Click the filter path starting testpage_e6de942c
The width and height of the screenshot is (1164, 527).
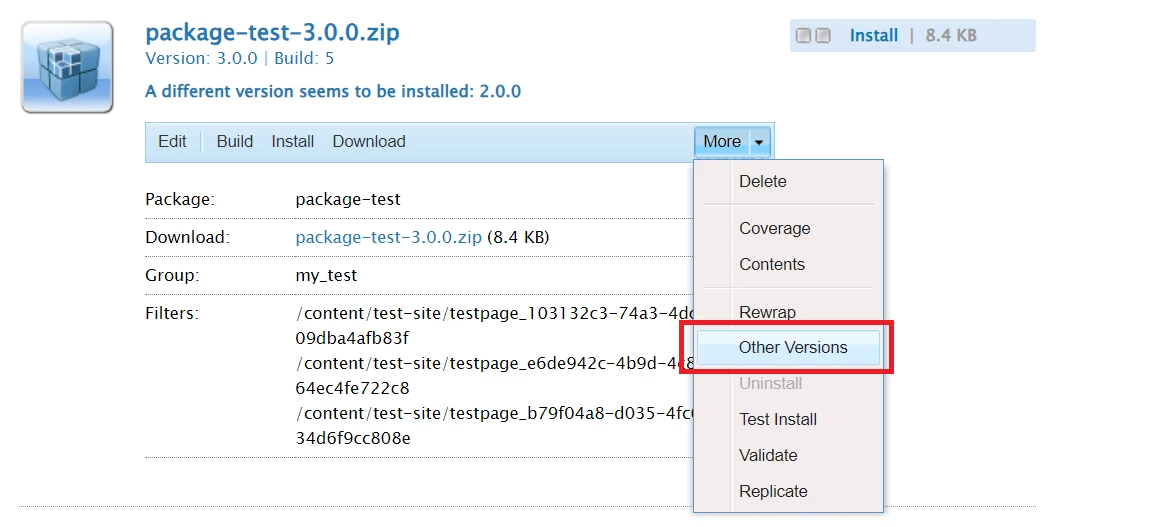494,376
